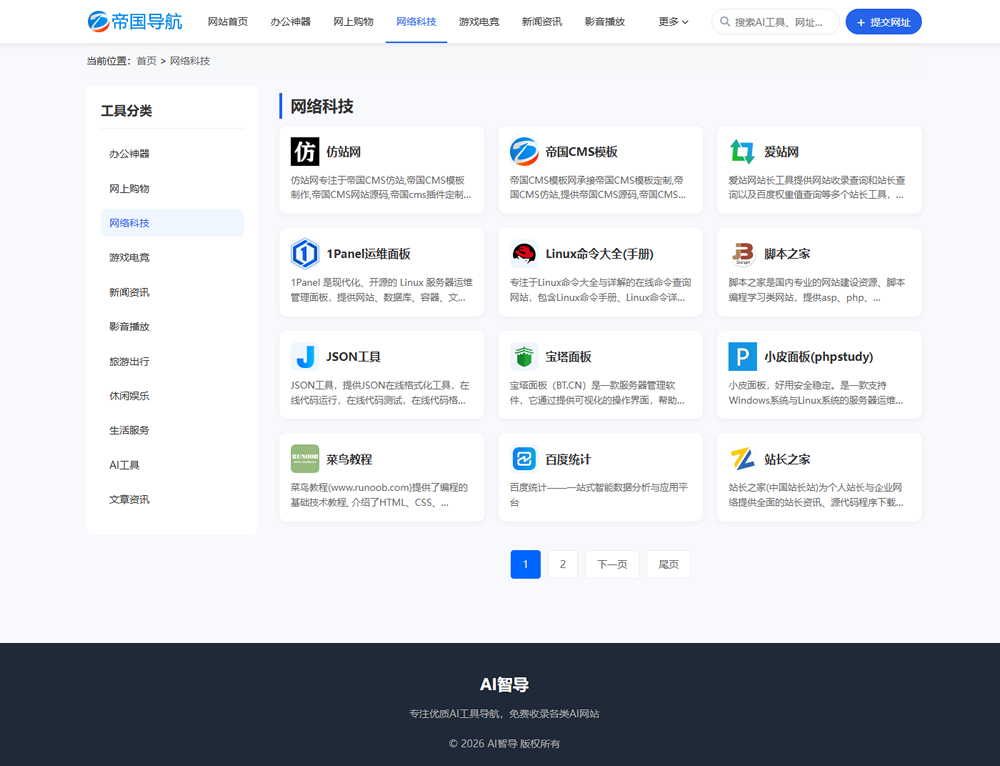The height and width of the screenshot is (766, 1000).
Task: Click the 工具分类 sidebar heading
Action: (x=126, y=110)
